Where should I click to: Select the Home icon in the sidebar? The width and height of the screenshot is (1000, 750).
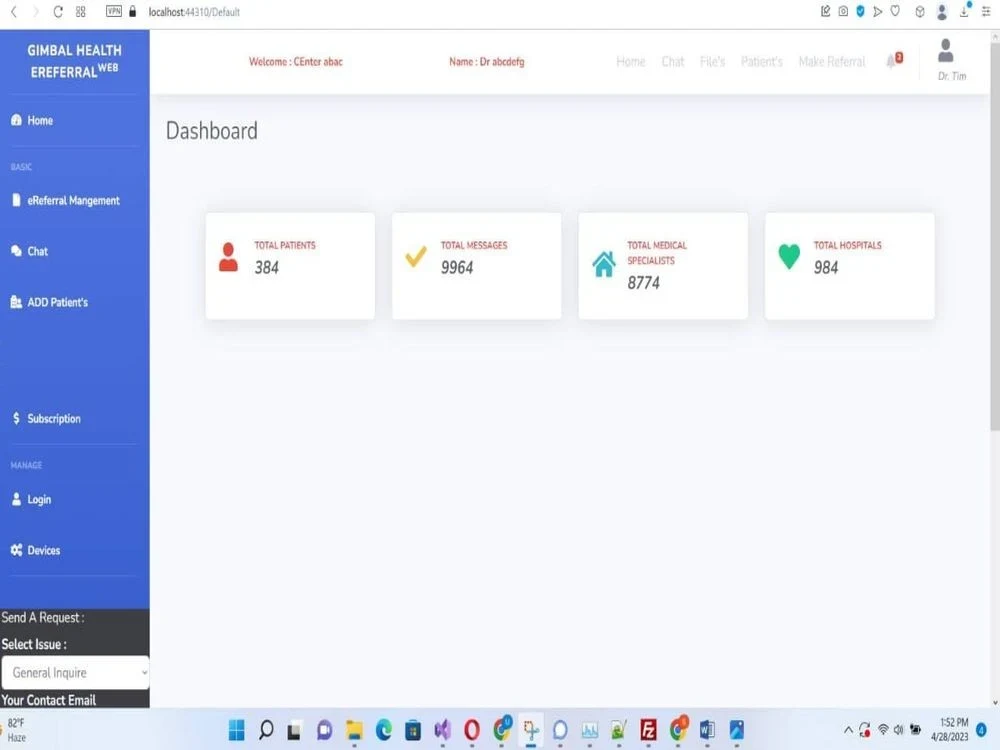(x=14, y=120)
